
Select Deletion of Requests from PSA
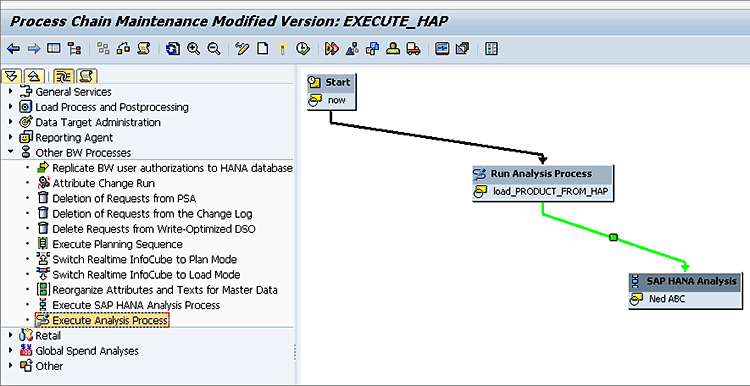pyautogui.click(x=124, y=199)
